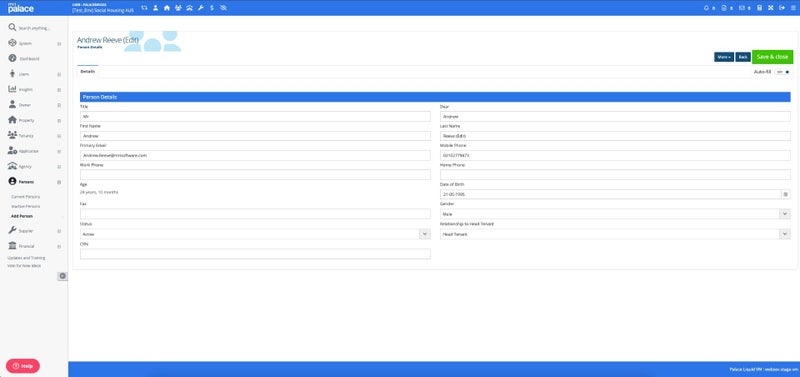Open the Status dropdown
800x377 pixels.
[x=255, y=234]
